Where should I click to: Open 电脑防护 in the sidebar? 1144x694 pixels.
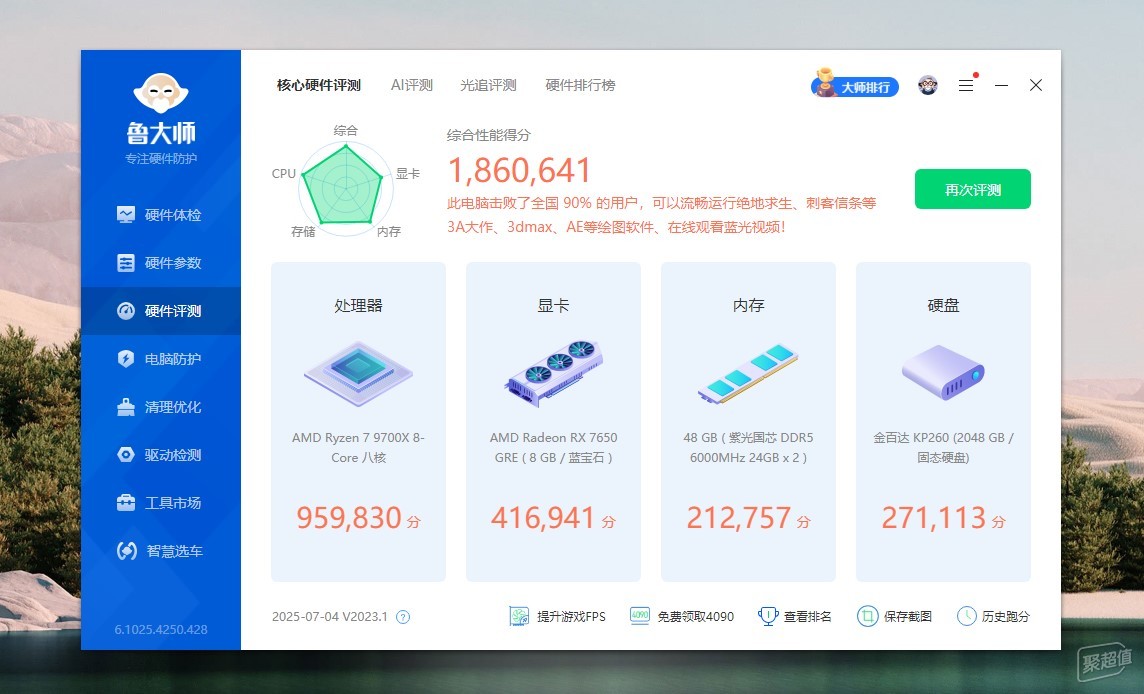pyautogui.click(x=161, y=359)
